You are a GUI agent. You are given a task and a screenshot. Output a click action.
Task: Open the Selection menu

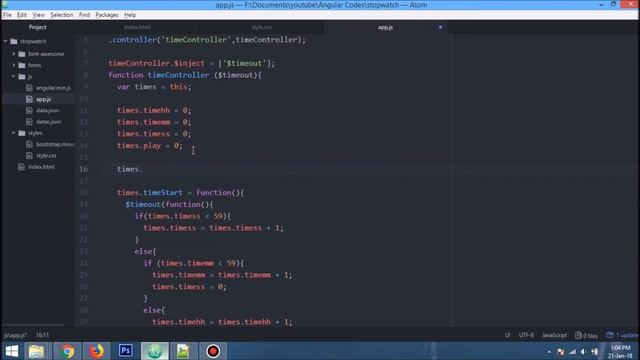(62, 15)
